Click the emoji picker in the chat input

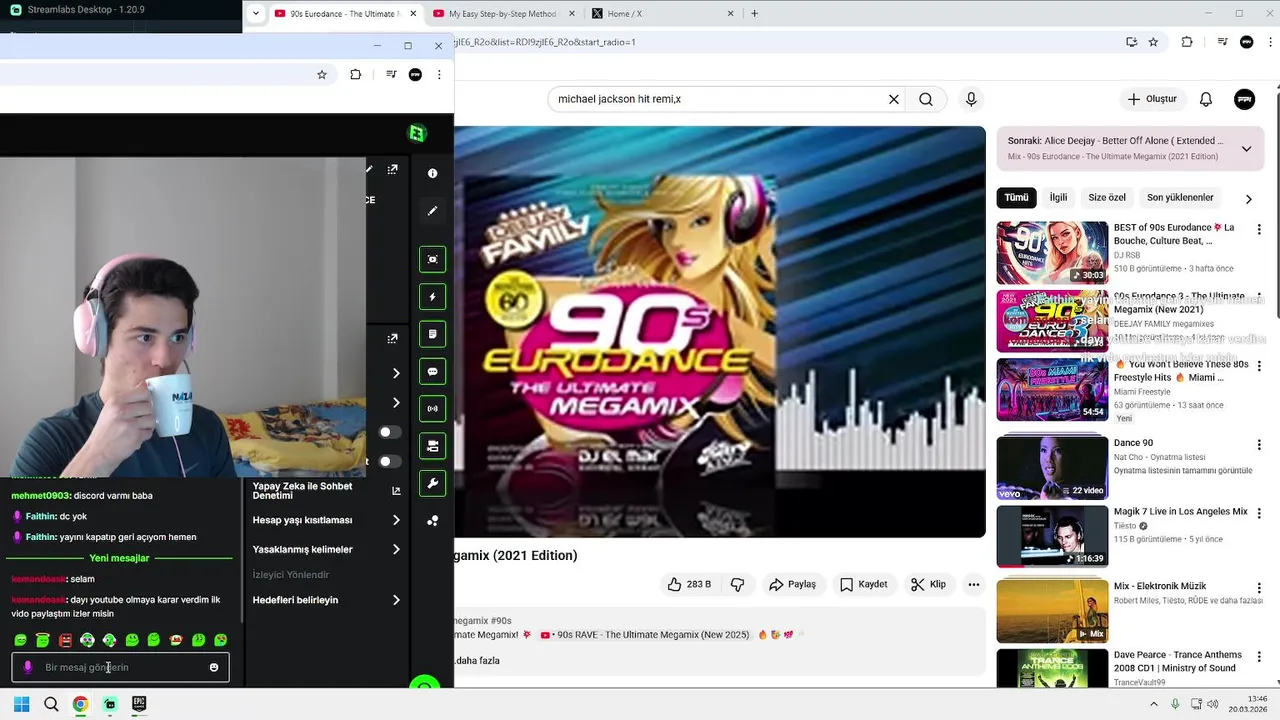click(x=214, y=667)
